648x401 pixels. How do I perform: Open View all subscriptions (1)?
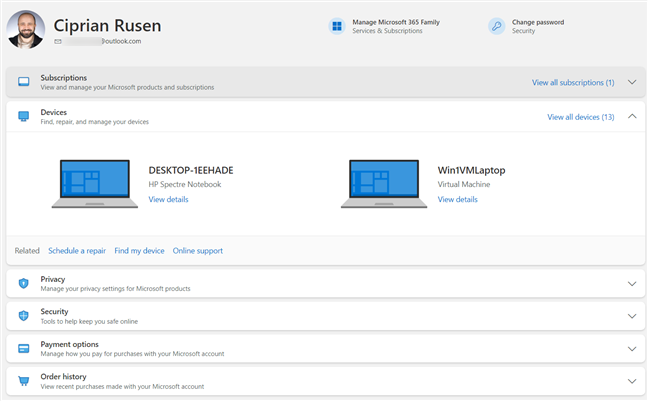coord(573,83)
